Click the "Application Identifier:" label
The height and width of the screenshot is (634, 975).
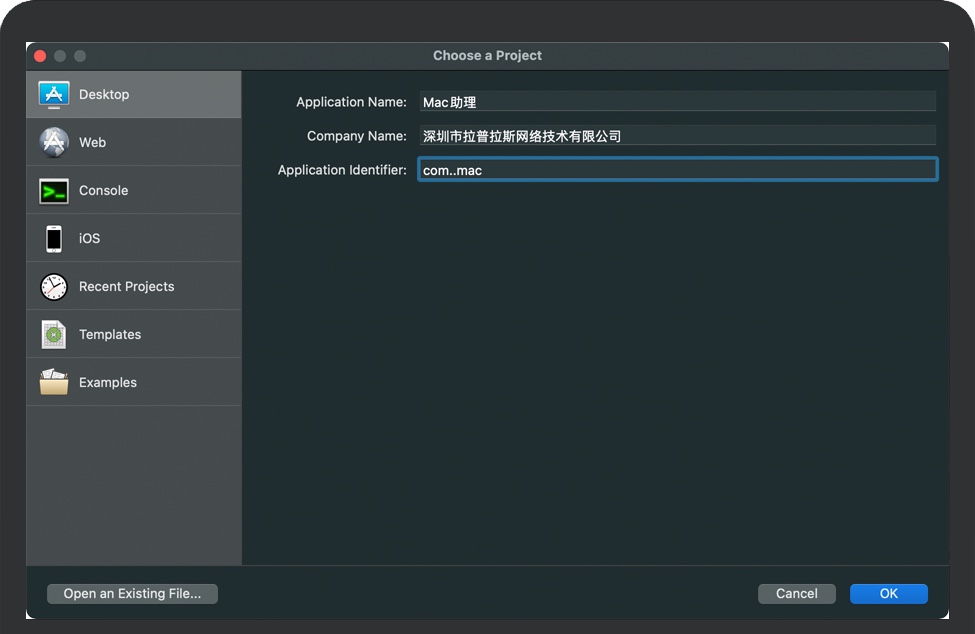(x=342, y=170)
